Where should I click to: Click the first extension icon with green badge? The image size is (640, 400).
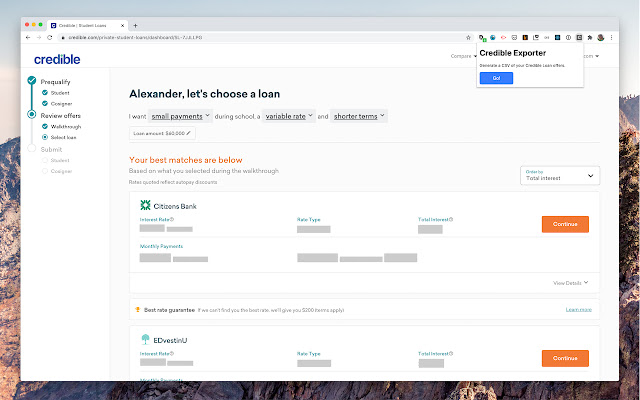[482, 38]
